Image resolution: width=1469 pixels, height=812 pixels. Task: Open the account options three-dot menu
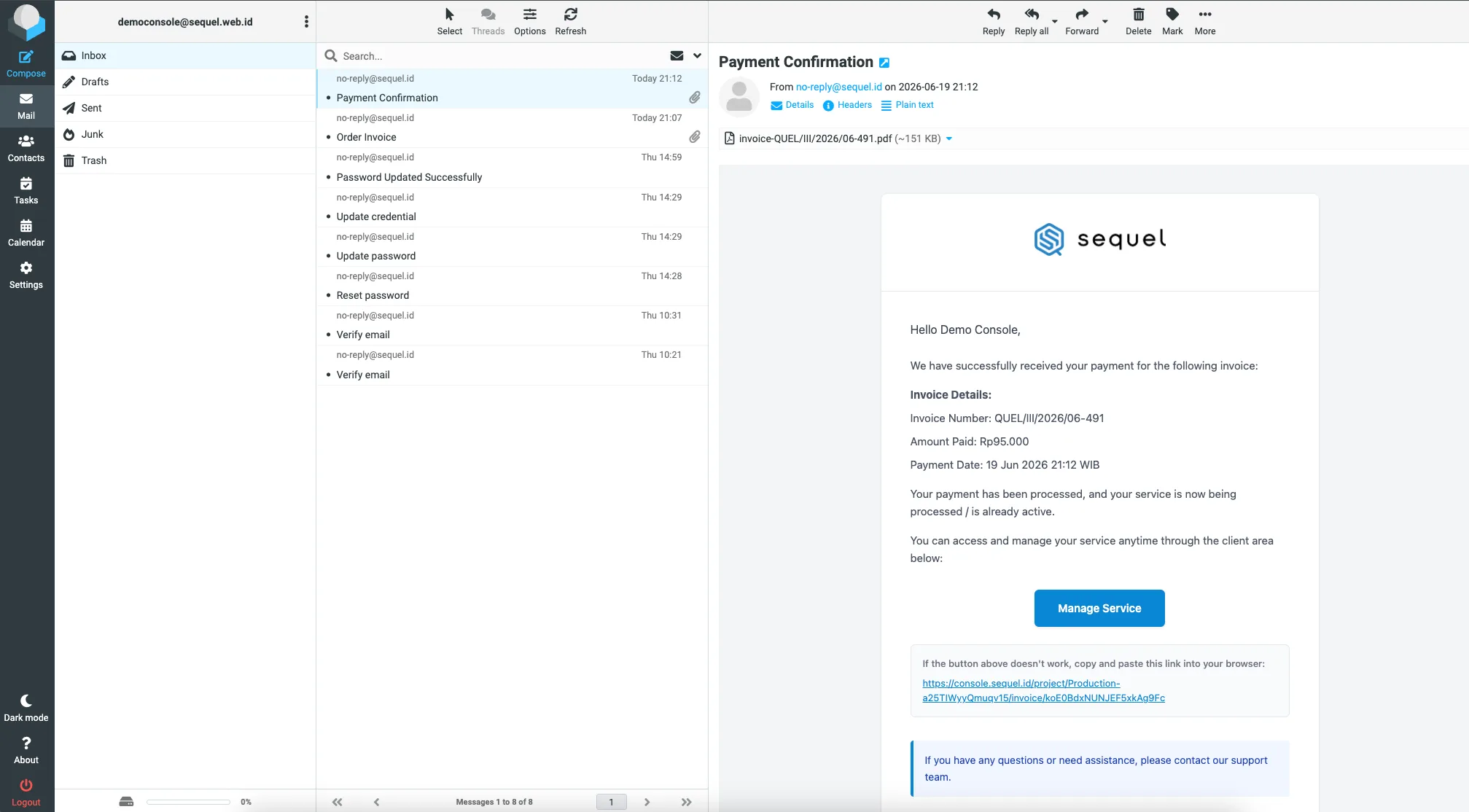click(306, 22)
